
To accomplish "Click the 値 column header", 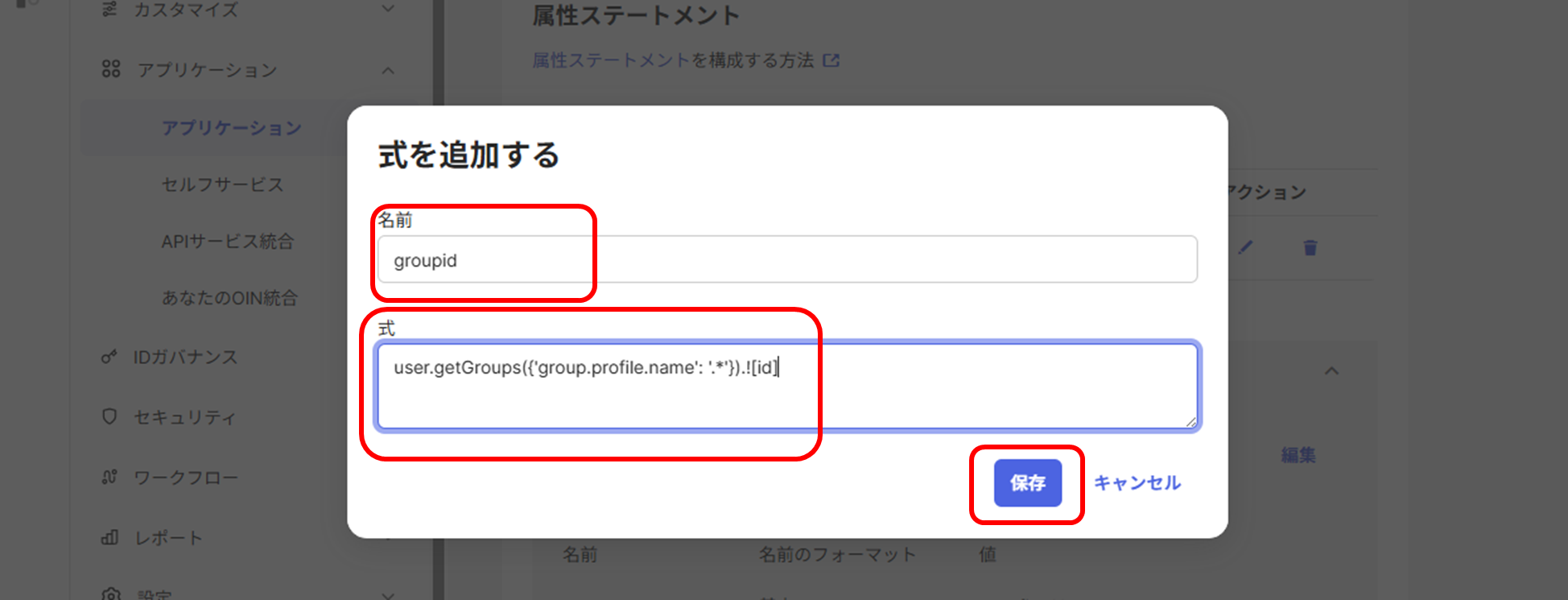I will [x=988, y=554].
